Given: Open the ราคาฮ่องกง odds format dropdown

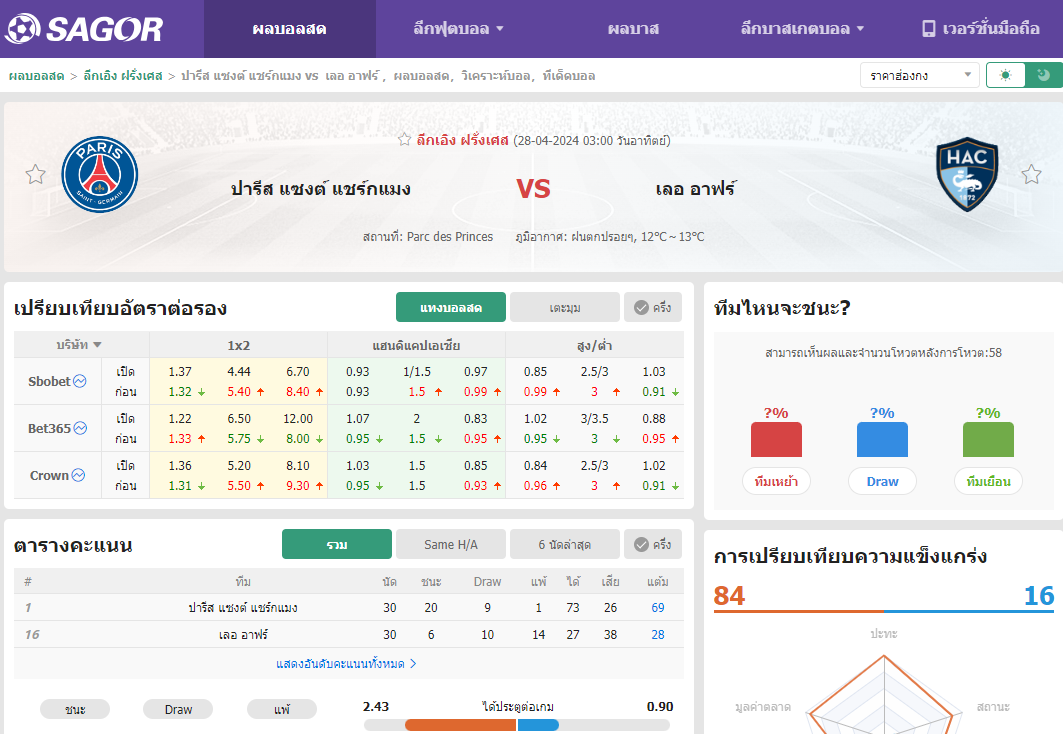Looking at the screenshot, I should pos(919,75).
